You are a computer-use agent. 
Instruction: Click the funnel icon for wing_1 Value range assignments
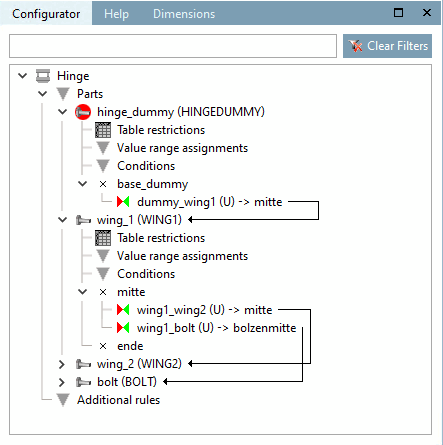tap(103, 256)
